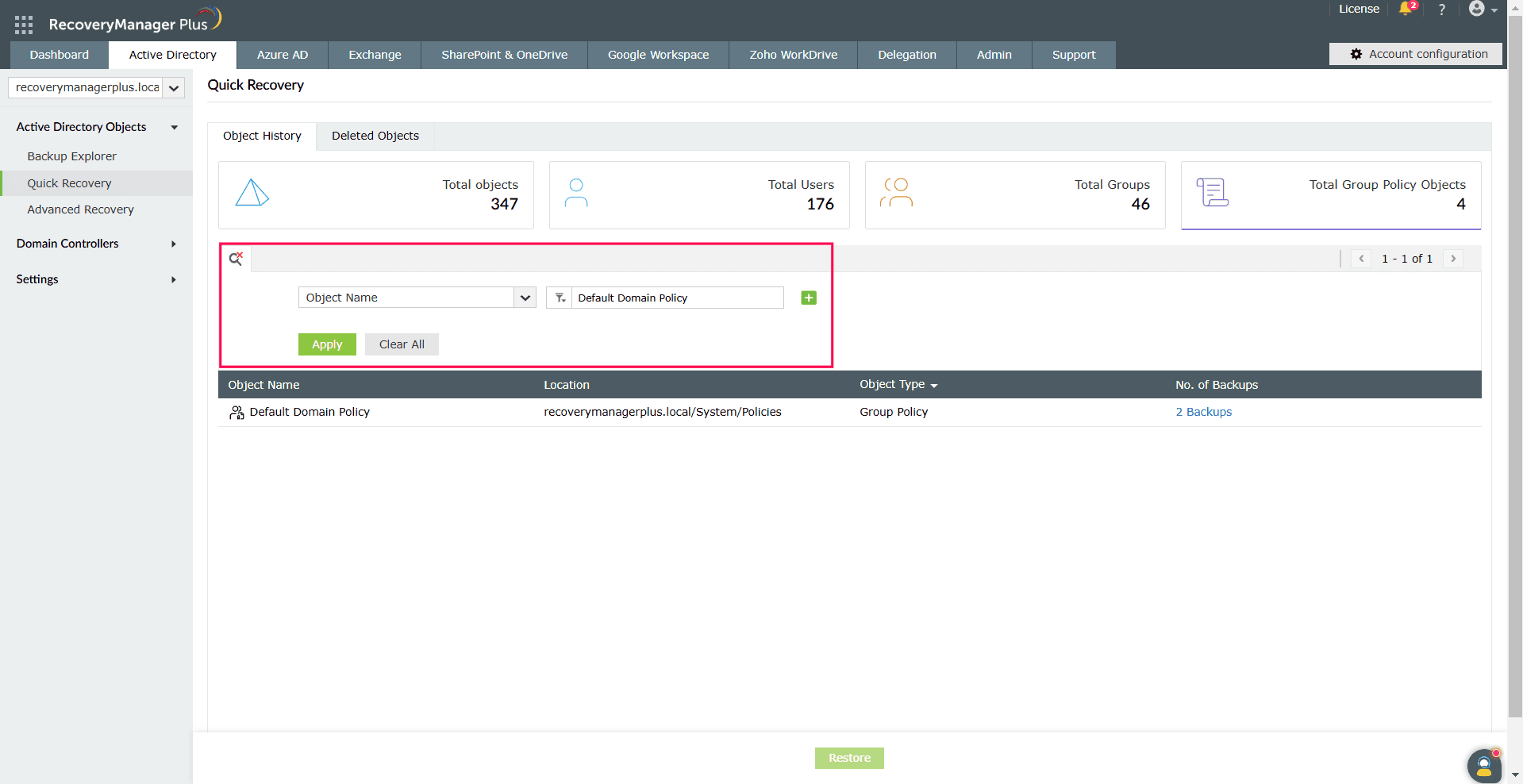1523x784 pixels.
Task: Open the Zoho WorkDrive tab
Action: coord(794,55)
